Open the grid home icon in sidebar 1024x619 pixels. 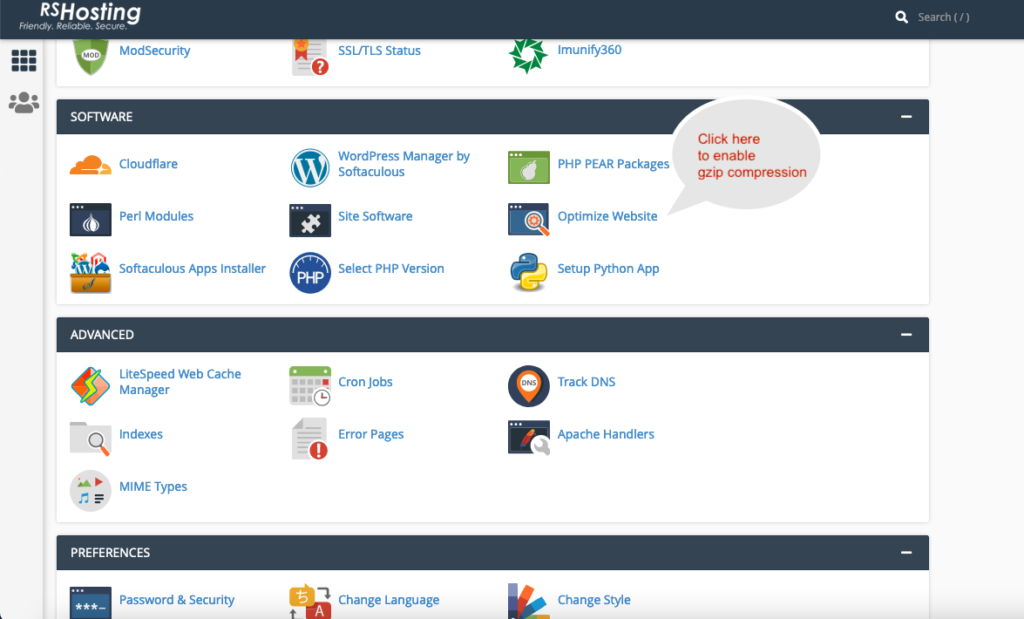click(24, 61)
